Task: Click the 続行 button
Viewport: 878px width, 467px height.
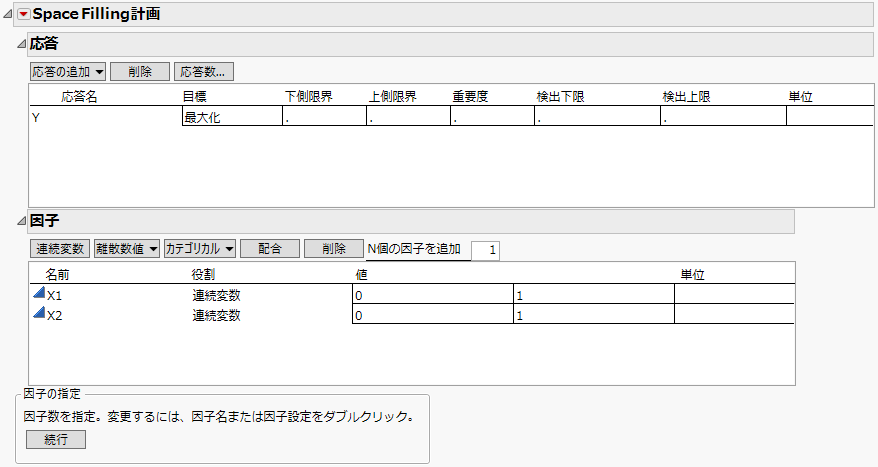Action: [56, 440]
